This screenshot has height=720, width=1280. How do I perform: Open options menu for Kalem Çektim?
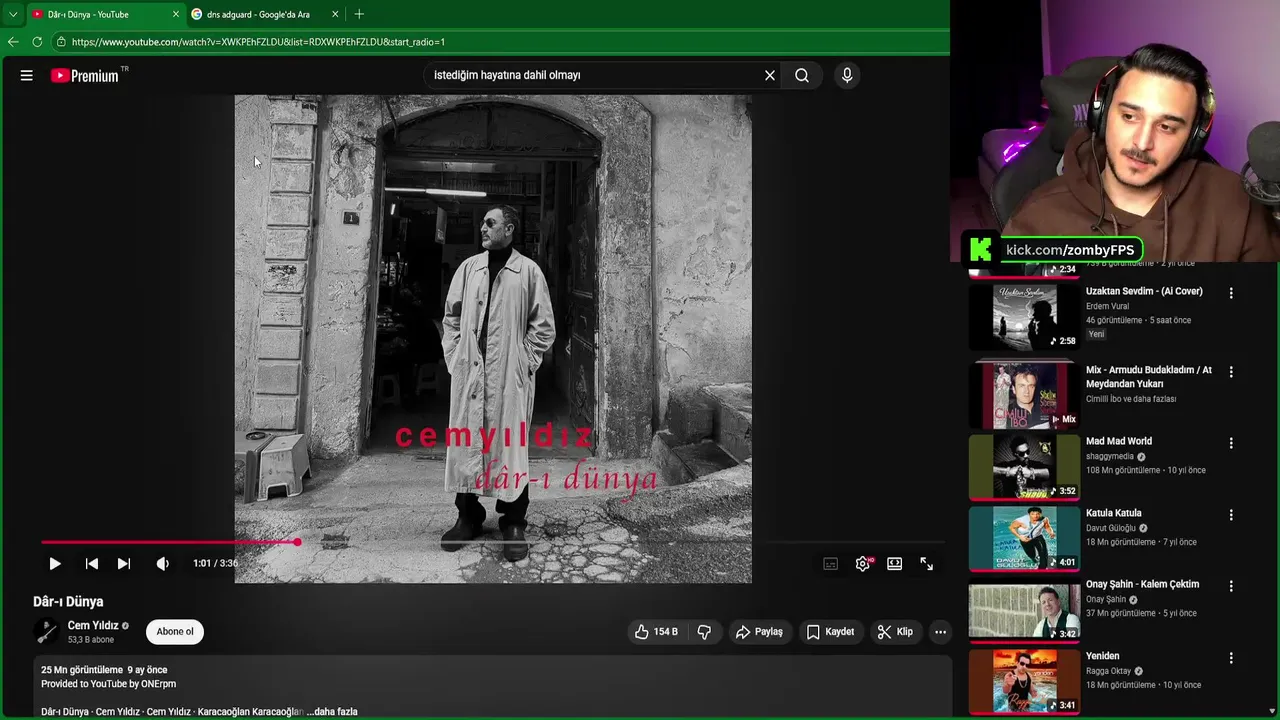point(1231,586)
